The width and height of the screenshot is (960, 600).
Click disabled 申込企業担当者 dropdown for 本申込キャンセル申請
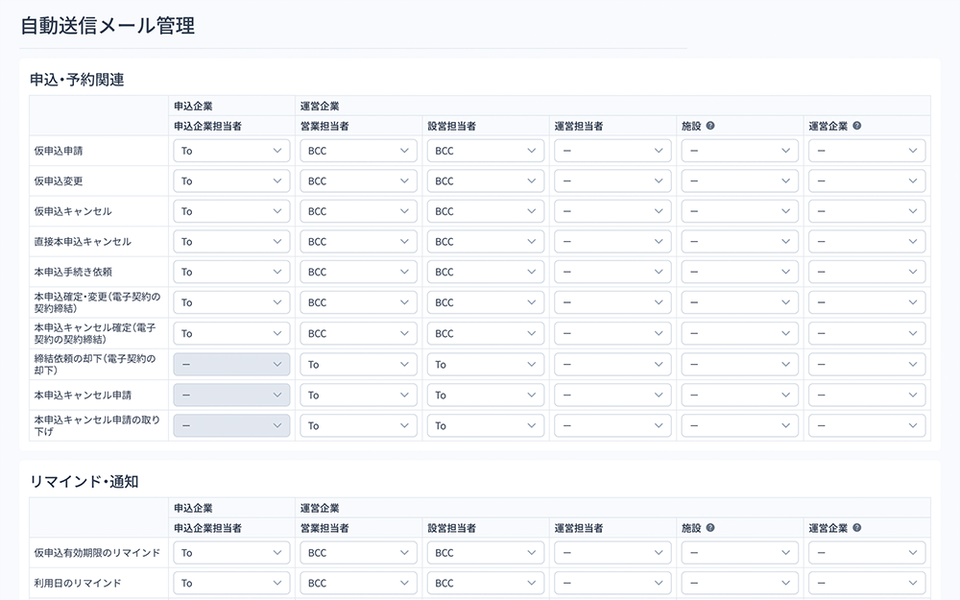(x=231, y=395)
